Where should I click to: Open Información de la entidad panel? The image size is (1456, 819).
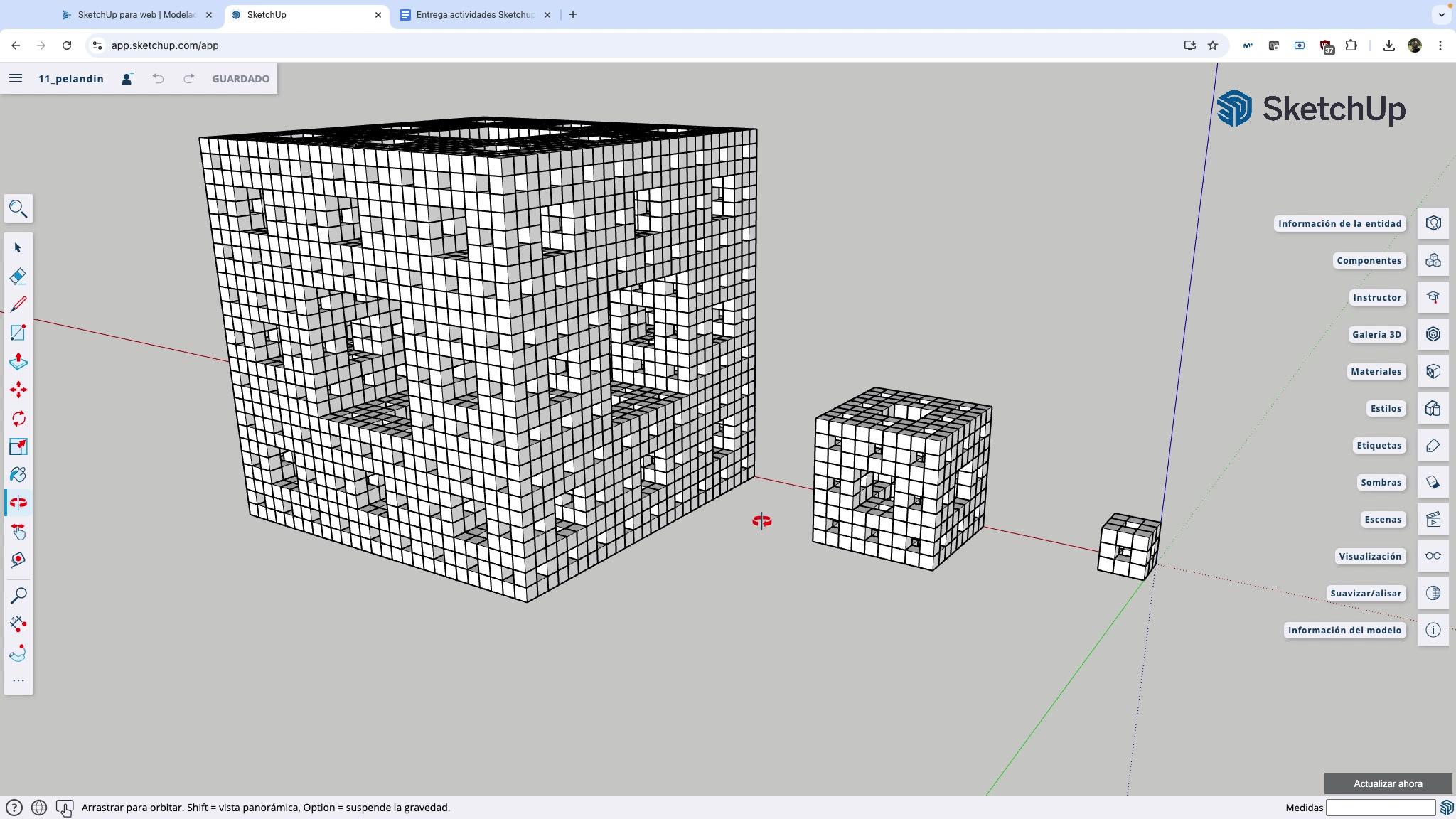(1433, 223)
